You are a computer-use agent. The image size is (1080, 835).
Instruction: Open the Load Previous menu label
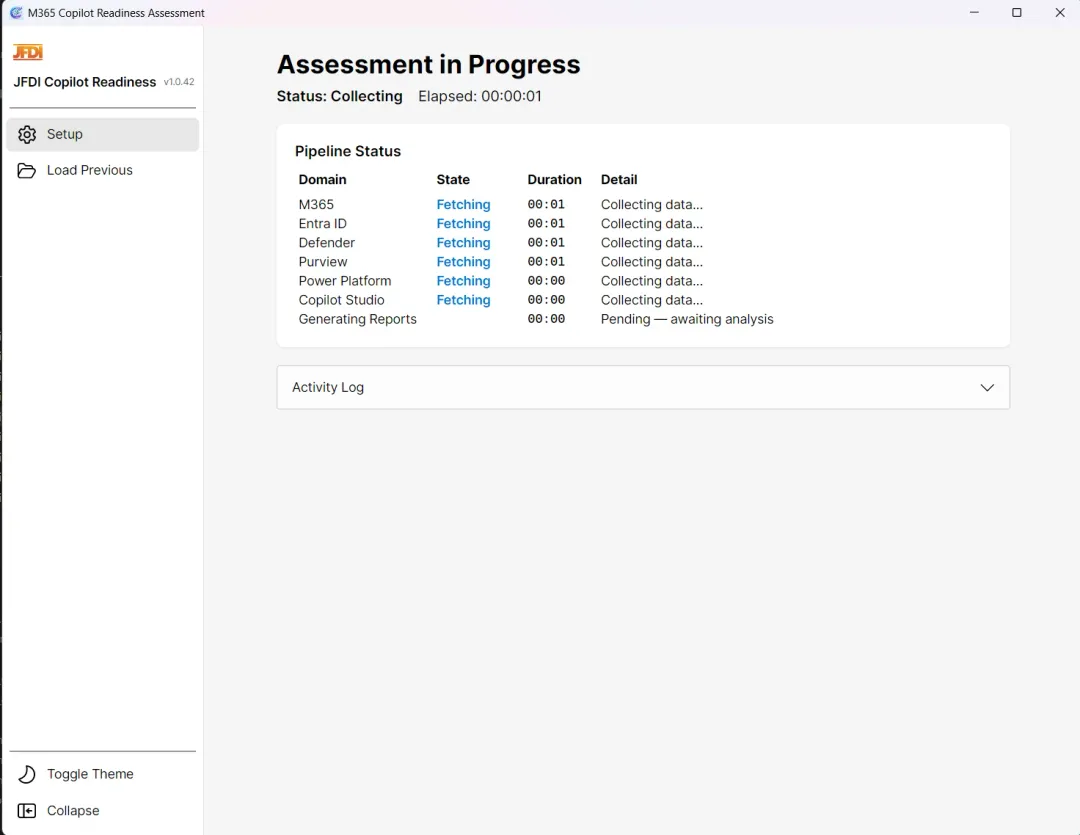90,170
